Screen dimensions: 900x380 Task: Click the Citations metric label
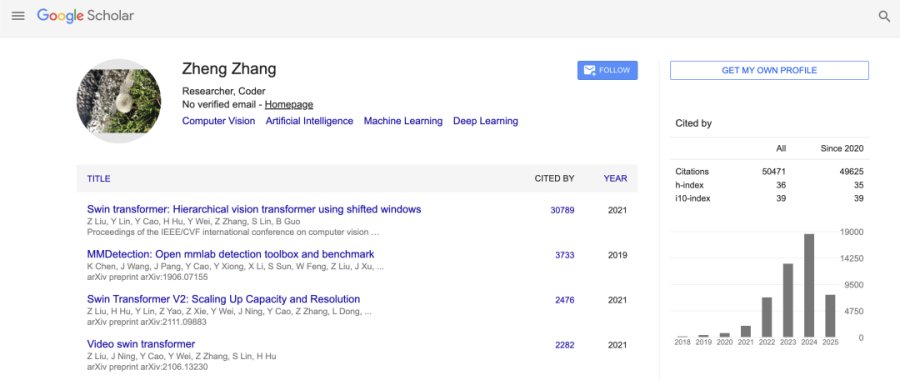692,172
